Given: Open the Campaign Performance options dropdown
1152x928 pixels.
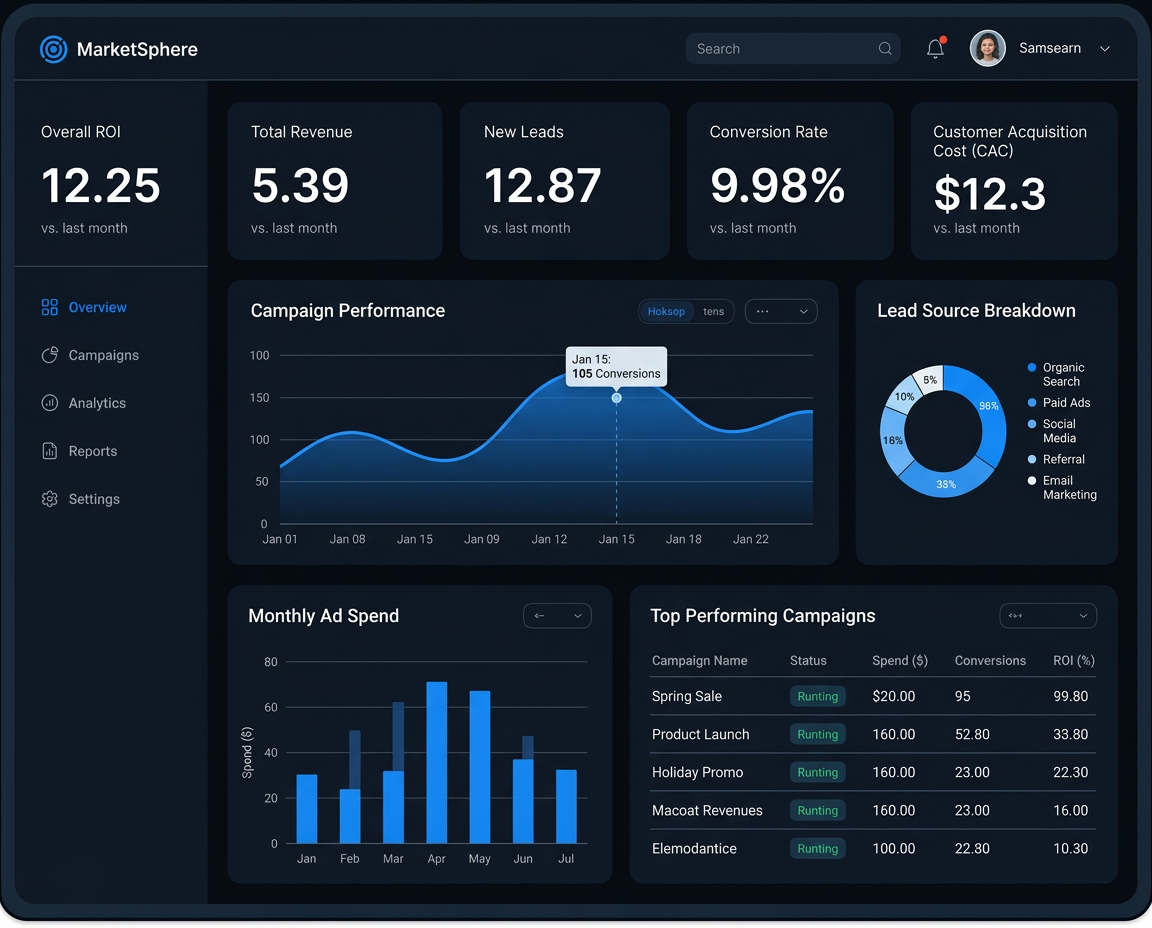Looking at the screenshot, I should click(x=781, y=311).
